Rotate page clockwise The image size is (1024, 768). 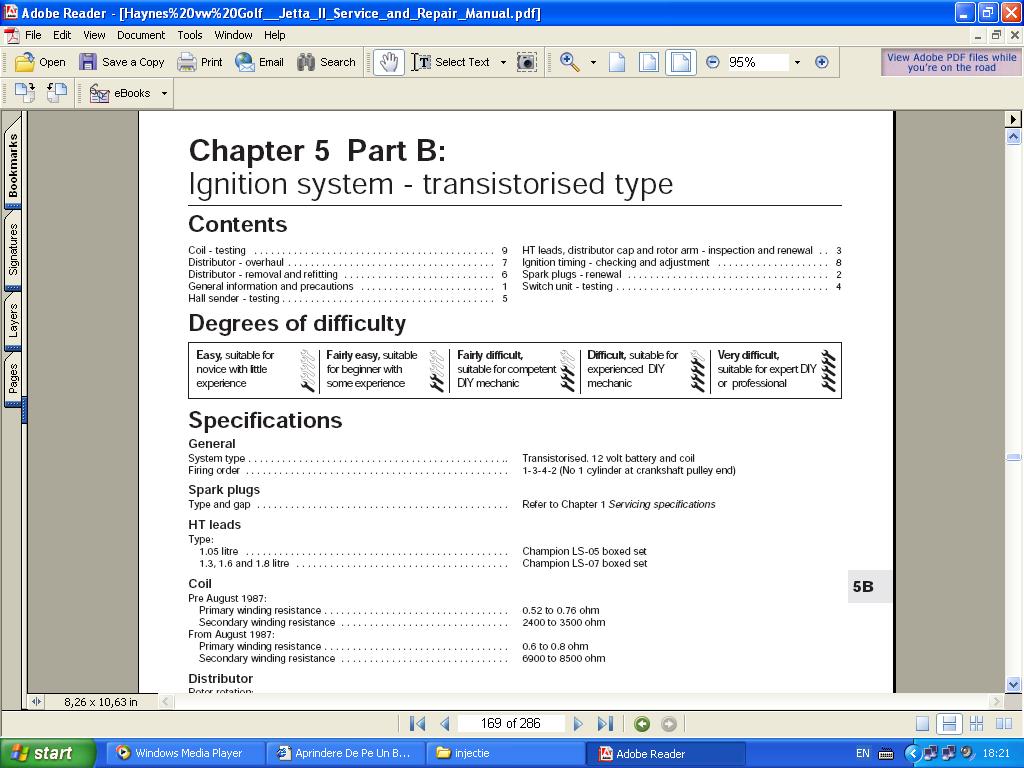25,93
